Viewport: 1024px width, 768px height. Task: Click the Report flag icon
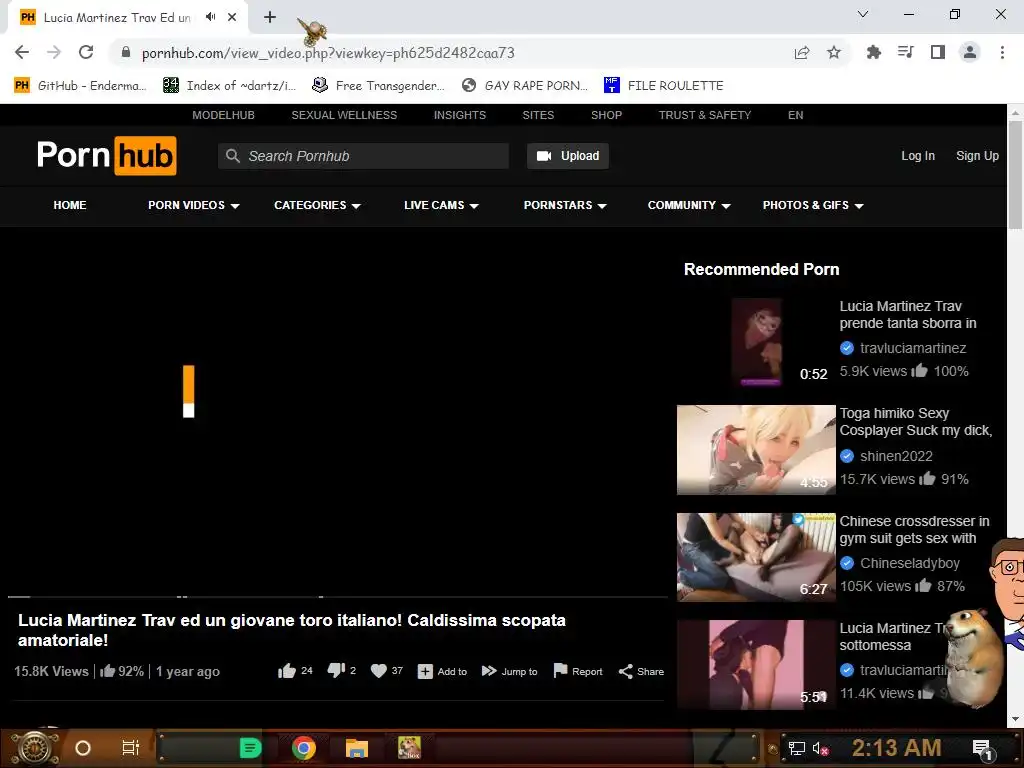pyautogui.click(x=560, y=671)
